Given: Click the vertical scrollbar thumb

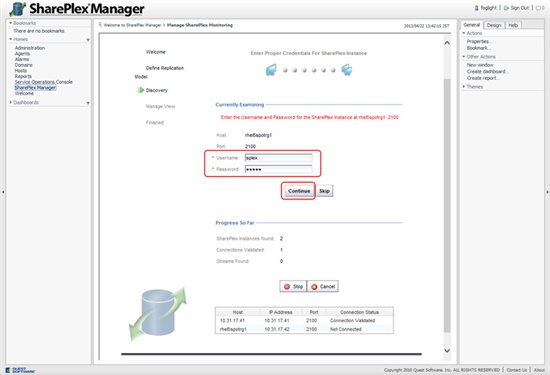Looking at the screenshot, I should tap(447, 205).
